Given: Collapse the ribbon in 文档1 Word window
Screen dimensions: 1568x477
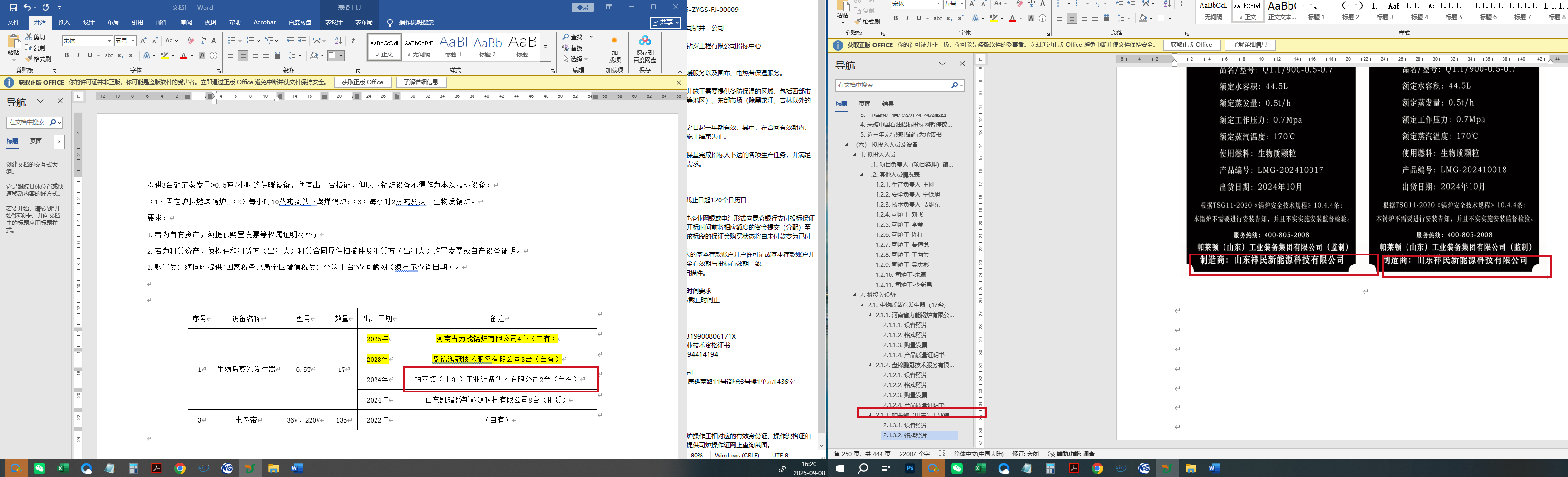Looking at the screenshot, I should pyautogui.click(x=680, y=71).
